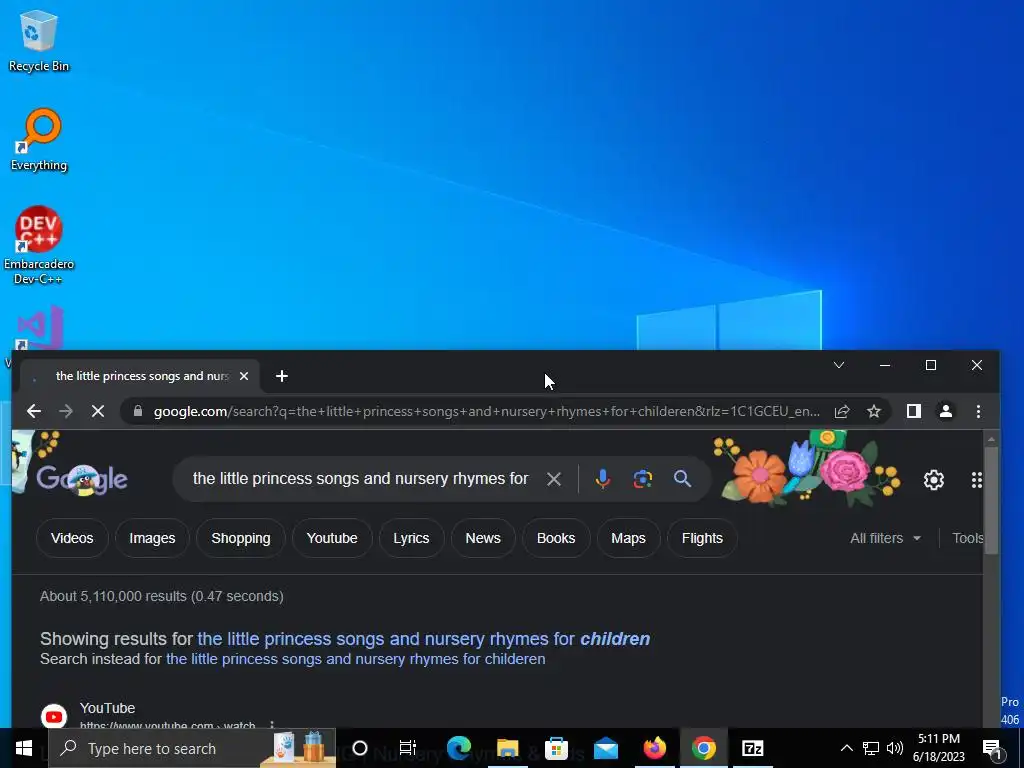Filter results by Youtube chip
The height and width of the screenshot is (768, 1024).
point(332,538)
